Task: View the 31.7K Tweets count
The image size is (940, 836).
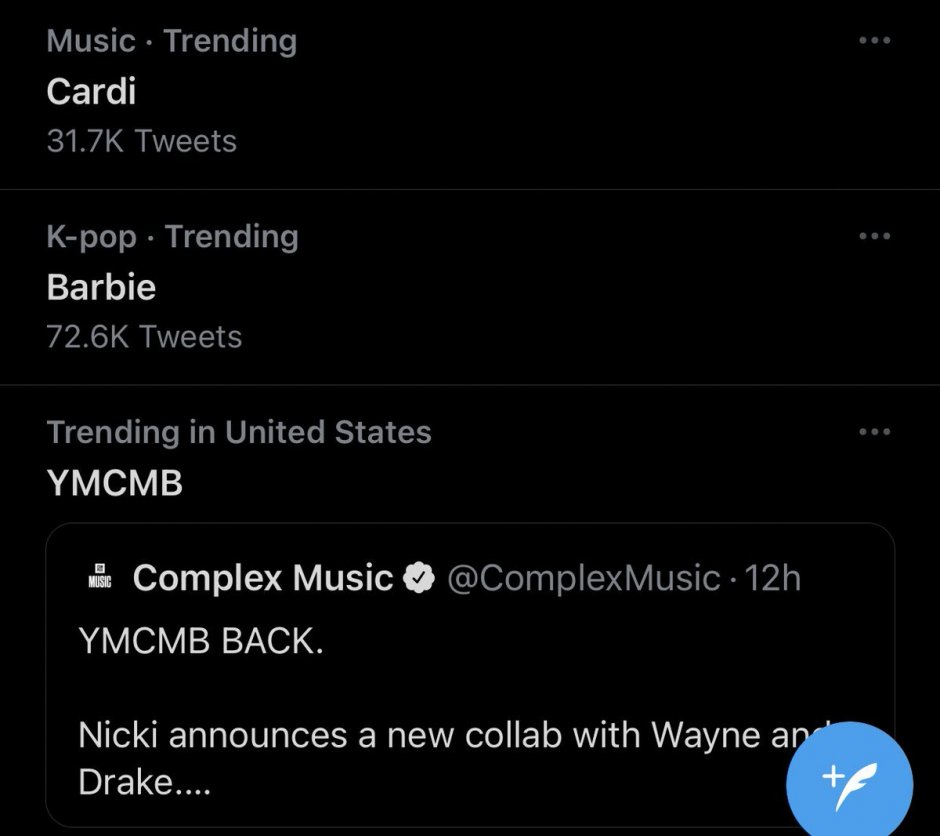Action: click(141, 141)
